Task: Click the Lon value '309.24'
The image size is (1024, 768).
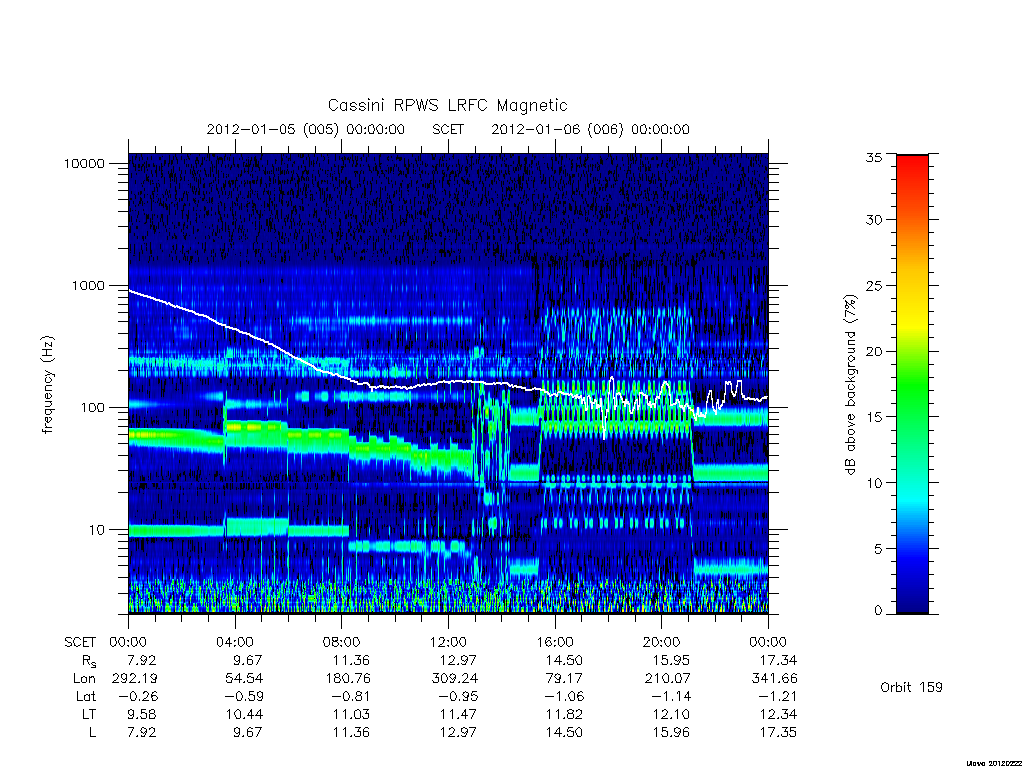Action: click(x=455, y=679)
